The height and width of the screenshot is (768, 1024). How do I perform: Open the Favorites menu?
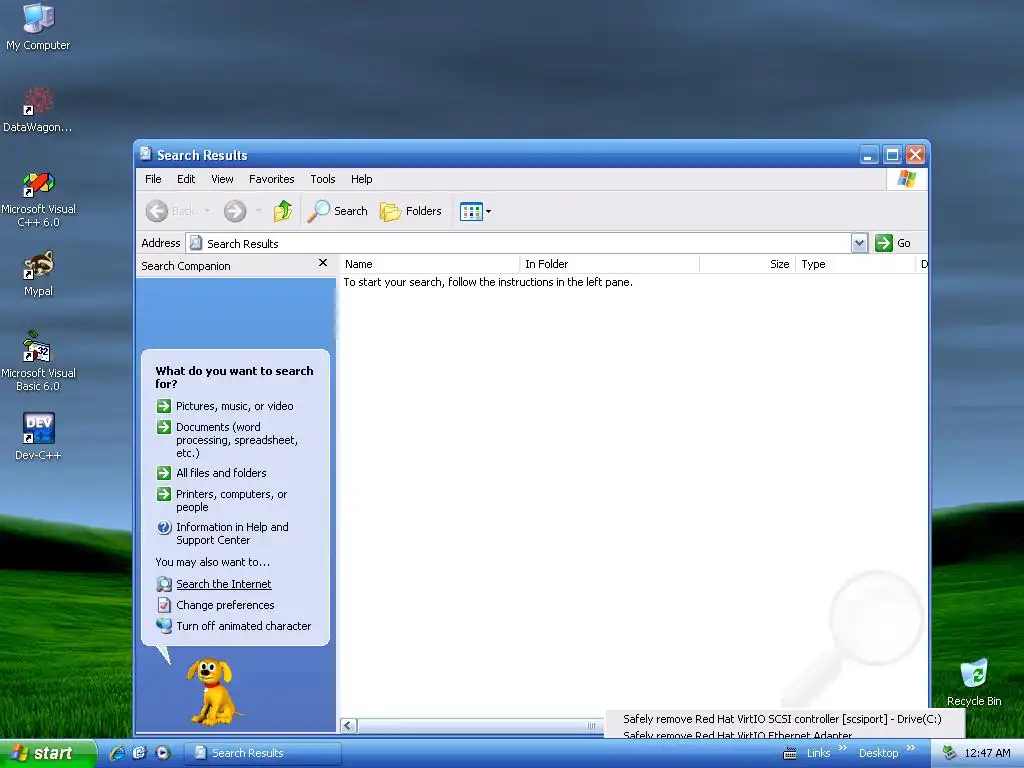pyautogui.click(x=272, y=179)
